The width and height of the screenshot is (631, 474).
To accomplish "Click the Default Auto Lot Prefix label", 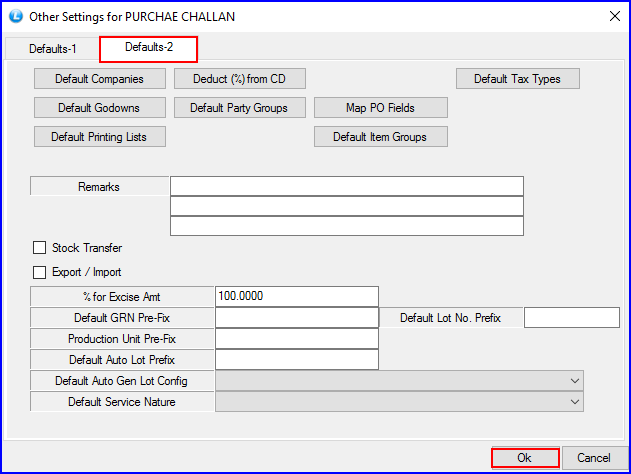I will (x=122, y=360).
